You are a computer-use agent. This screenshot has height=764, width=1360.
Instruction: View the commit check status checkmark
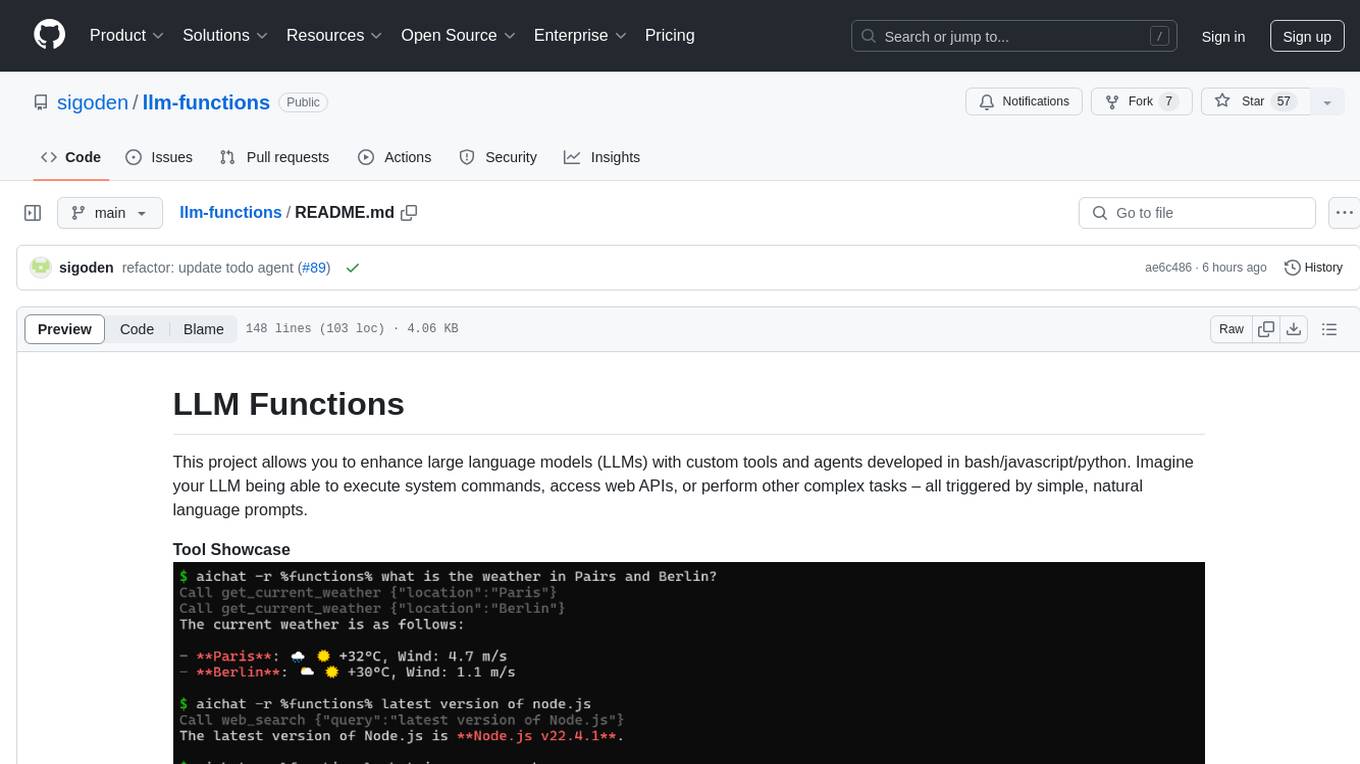(x=352, y=267)
